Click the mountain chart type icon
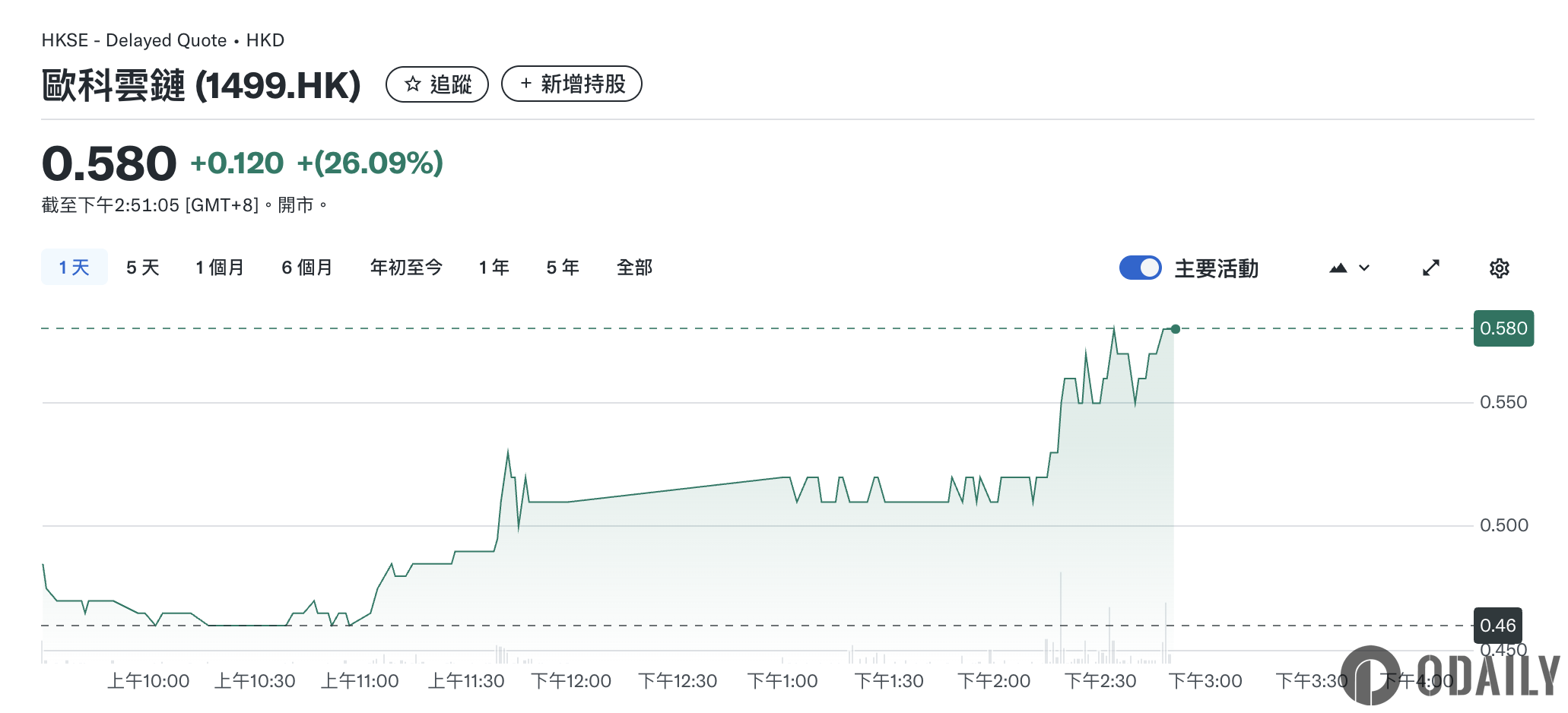 (x=1338, y=268)
